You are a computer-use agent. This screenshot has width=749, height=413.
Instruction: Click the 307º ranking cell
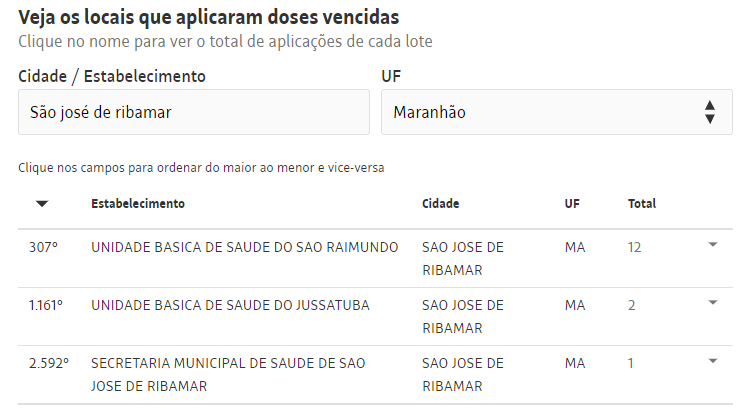coord(44,247)
